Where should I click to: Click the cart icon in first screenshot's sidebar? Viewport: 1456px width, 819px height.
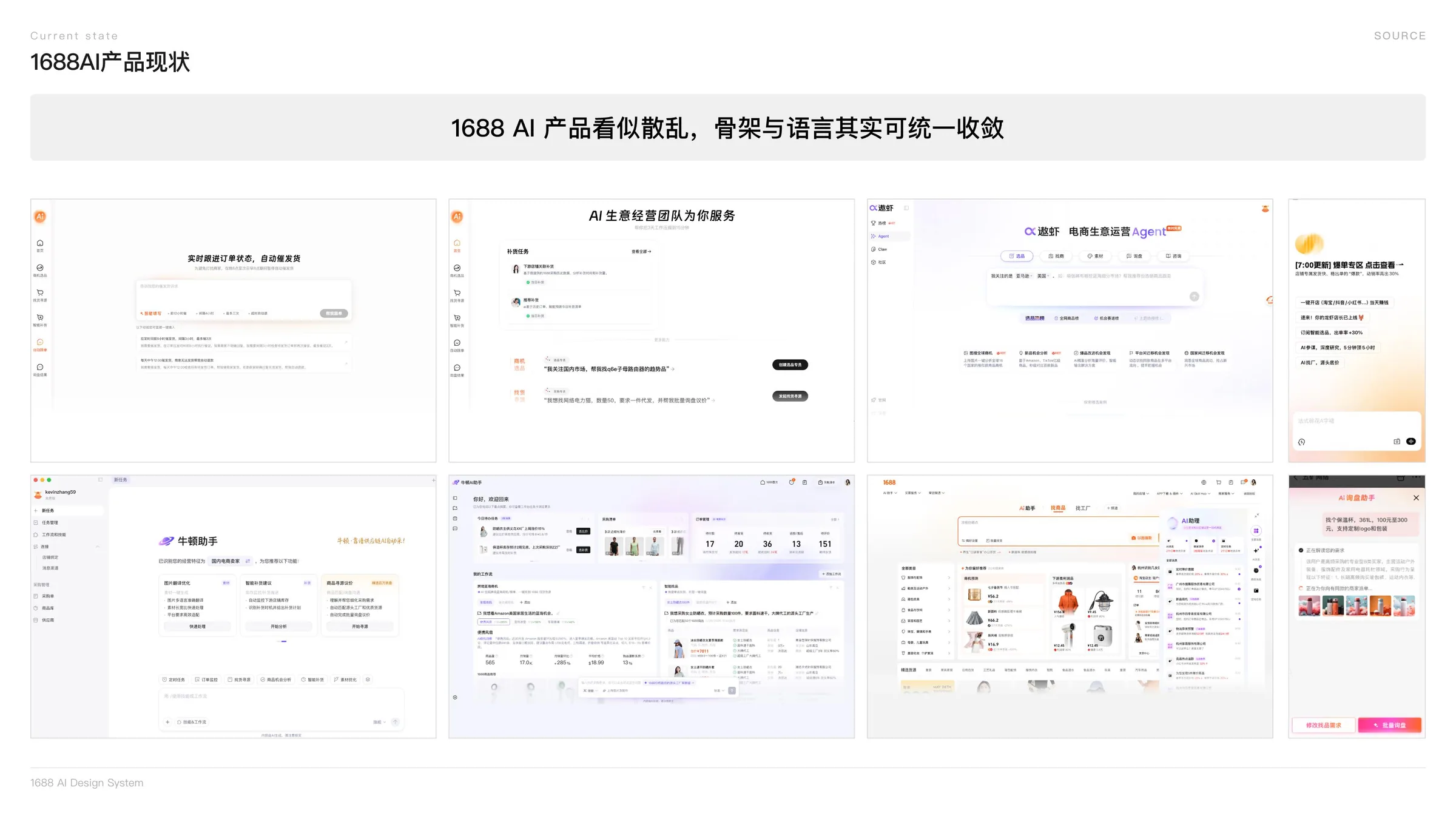(40, 292)
